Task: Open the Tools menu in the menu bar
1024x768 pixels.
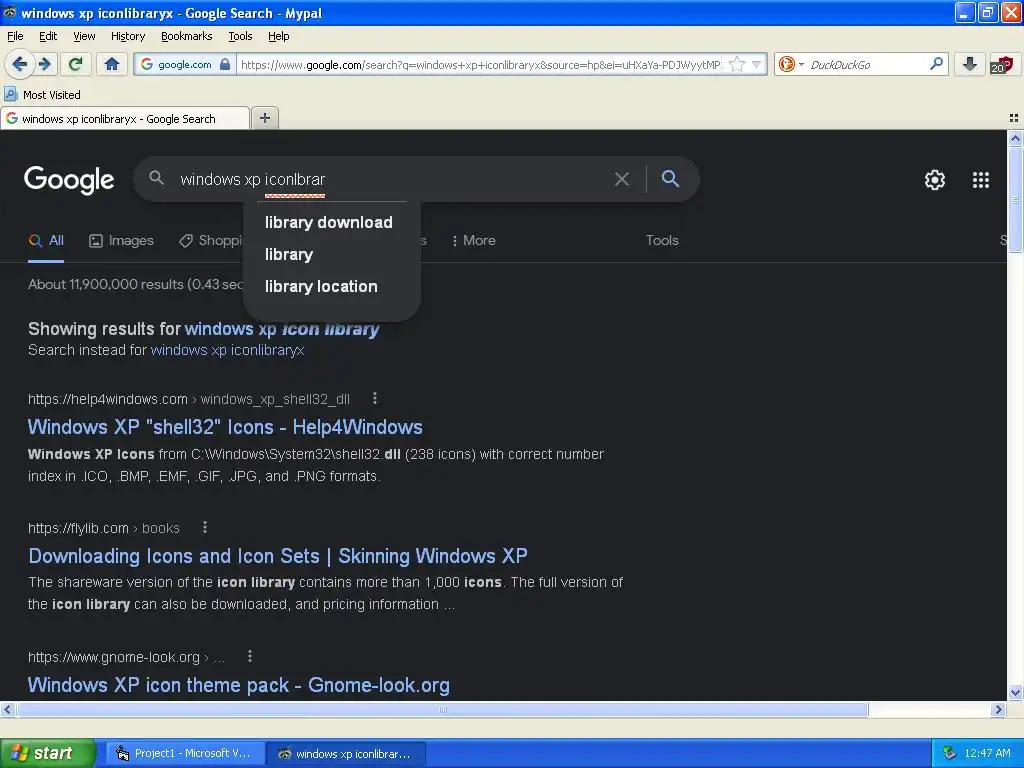Action: click(x=240, y=36)
